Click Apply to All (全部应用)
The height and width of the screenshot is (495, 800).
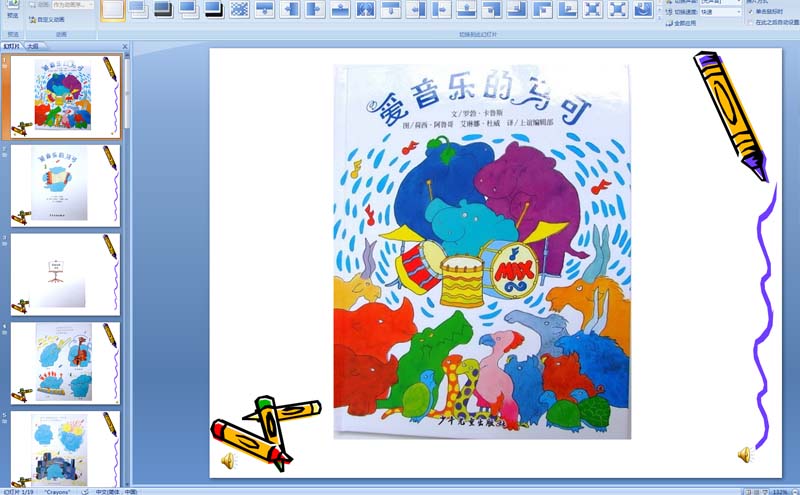(681, 23)
